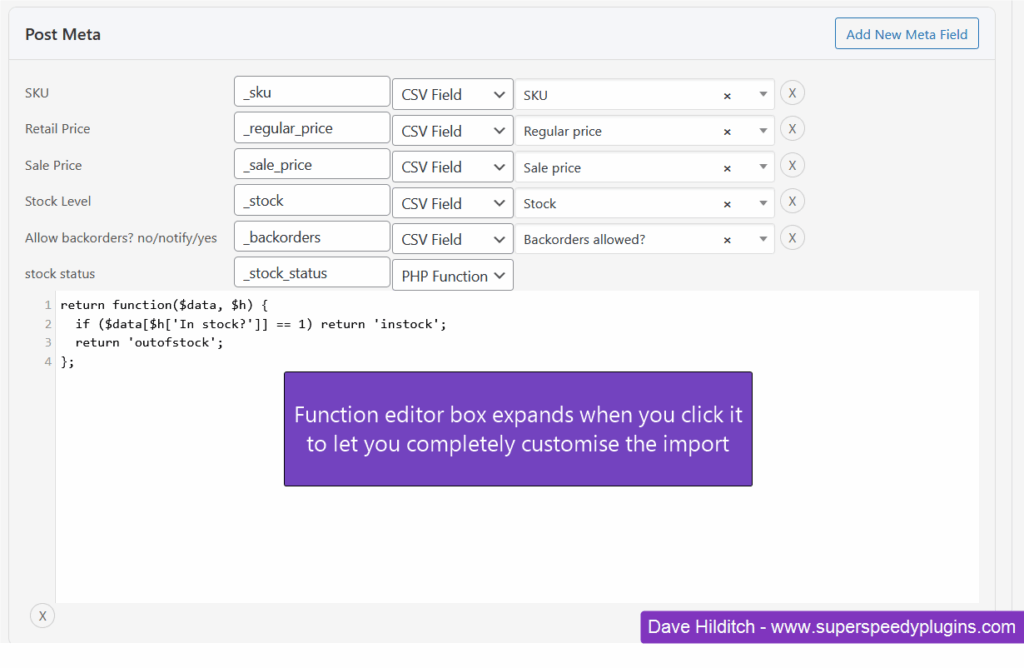Screen dimensions: 1024x668
Task: Expand the Regular price column dropdown arrow
Action: pos(762,132)
